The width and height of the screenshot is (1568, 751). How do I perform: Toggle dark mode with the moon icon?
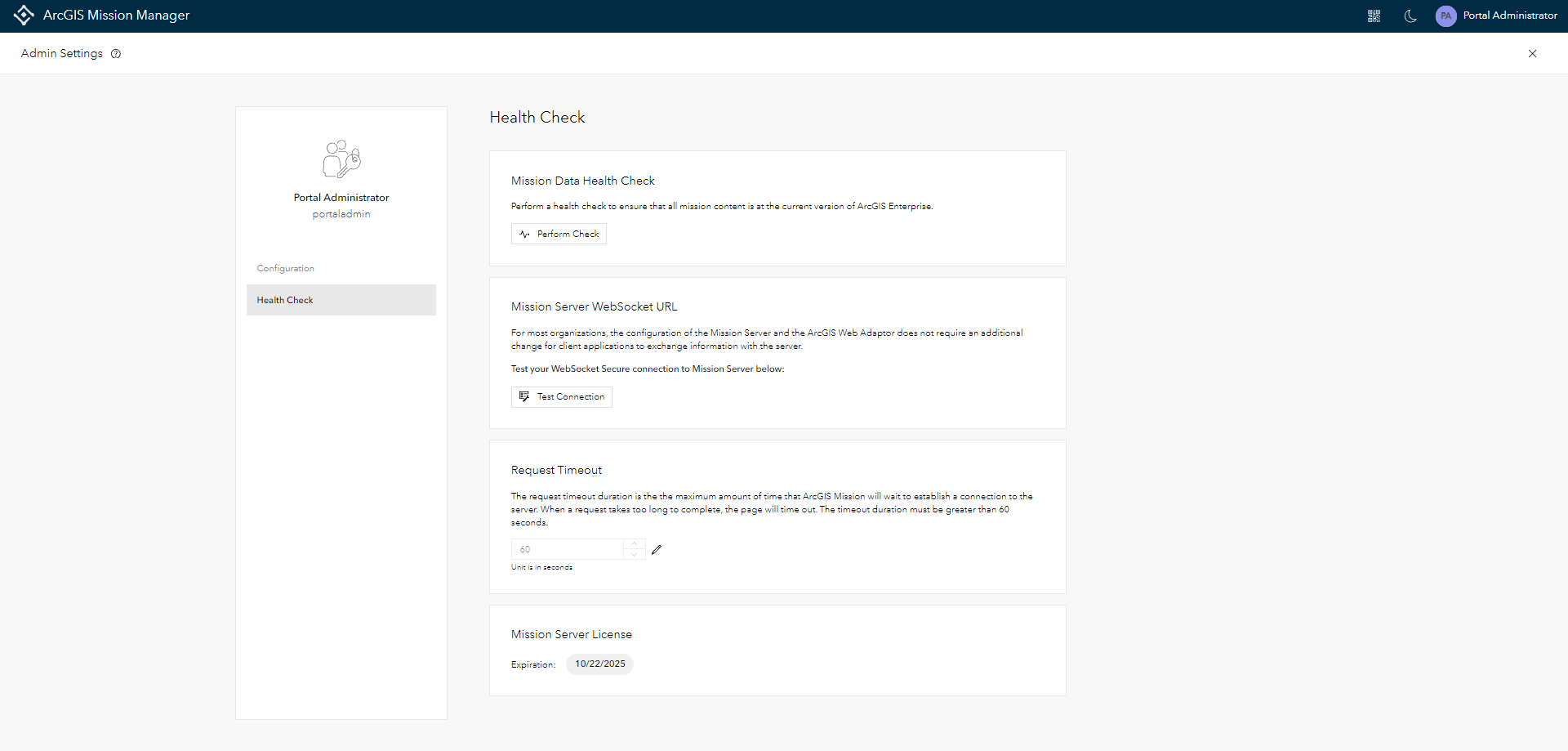click(1410, 16)
